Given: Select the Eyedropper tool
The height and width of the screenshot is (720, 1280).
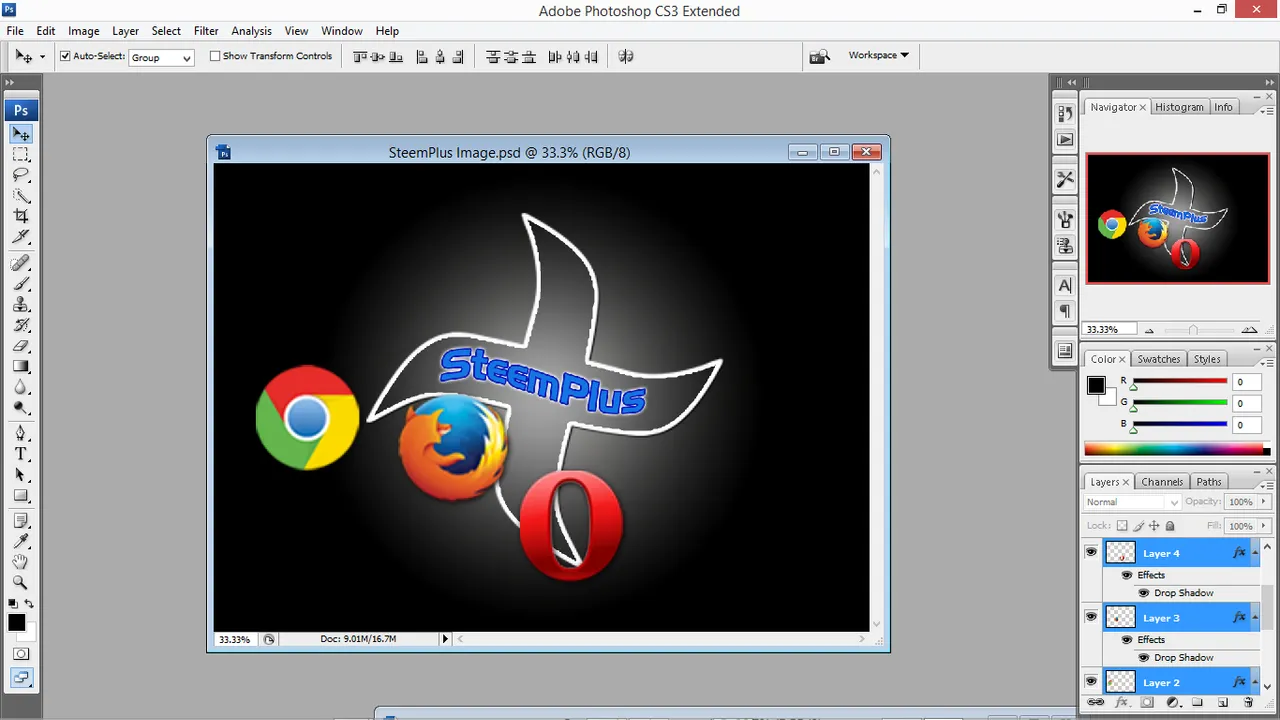Looking at the screenshot, I should coord(21,541).
